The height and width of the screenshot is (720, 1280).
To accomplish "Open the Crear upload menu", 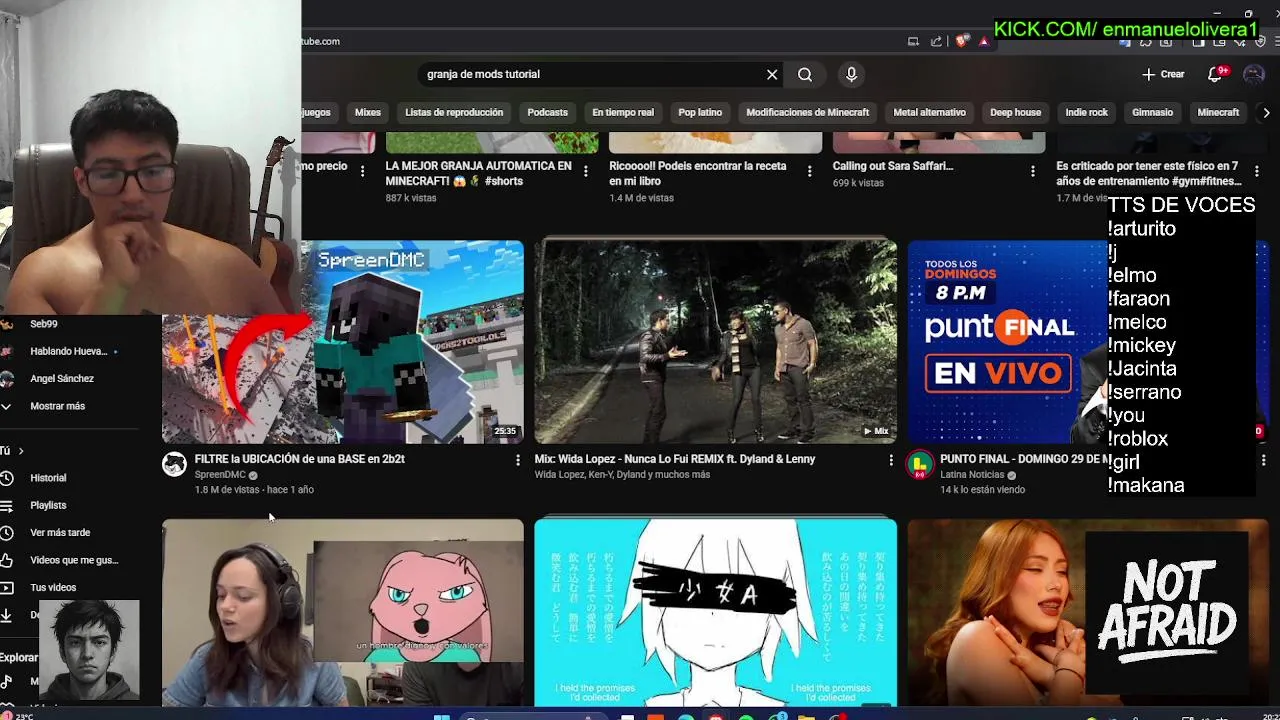I will [1163, 74].
